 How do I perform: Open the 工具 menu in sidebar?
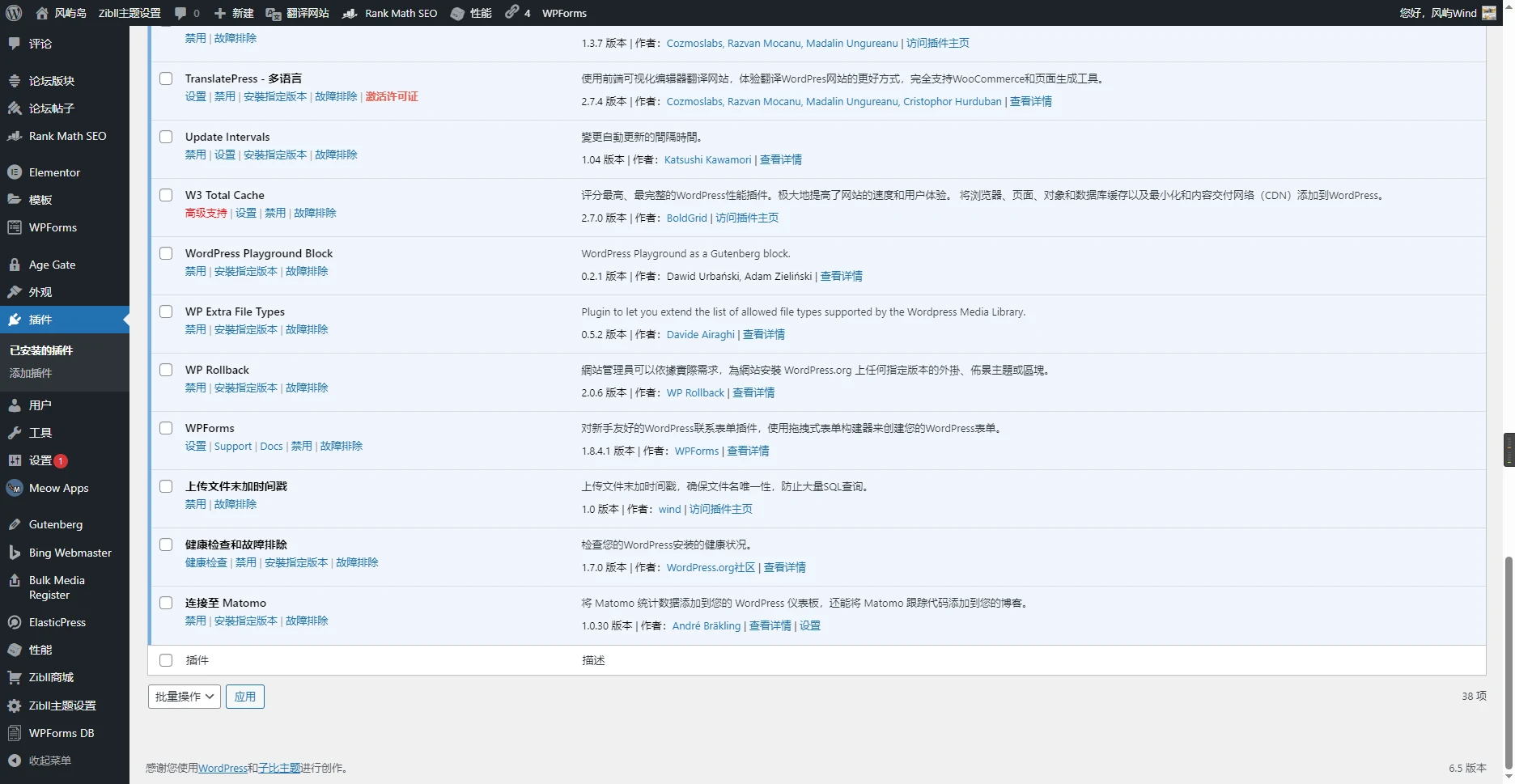[x=40, y=433]
